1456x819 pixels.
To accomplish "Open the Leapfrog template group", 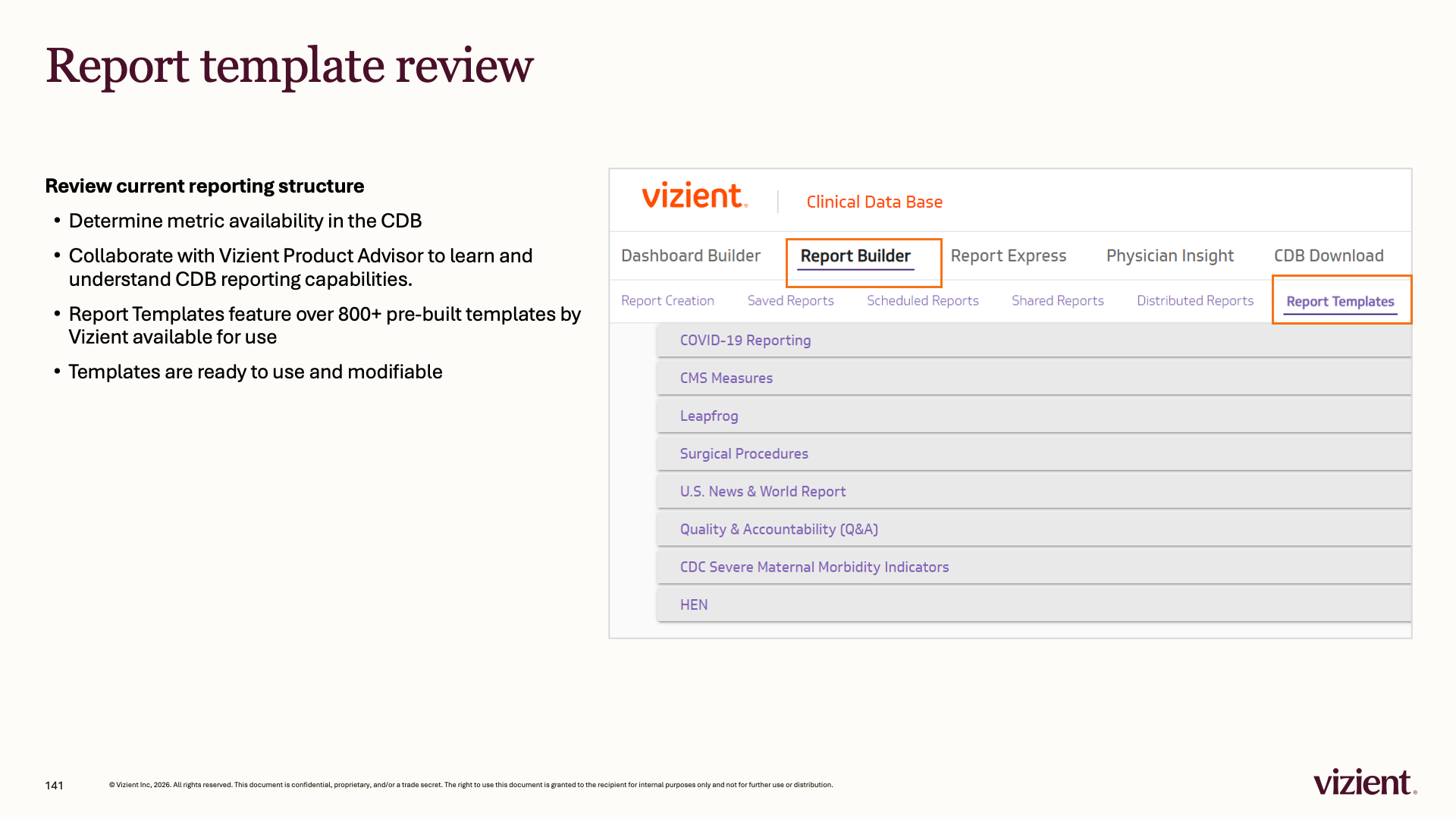I will (x=1034, y=416).
